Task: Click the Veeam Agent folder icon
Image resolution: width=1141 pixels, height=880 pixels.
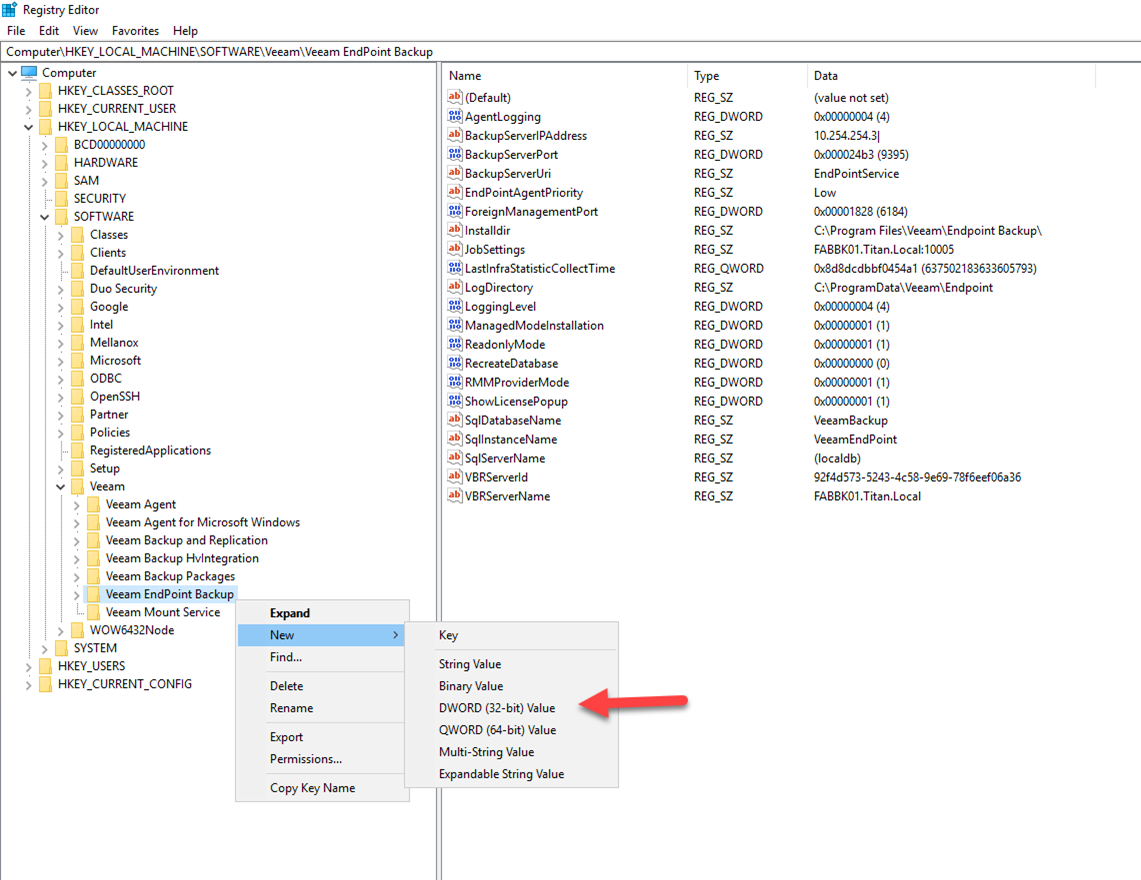Action: (x=93, y=504)
